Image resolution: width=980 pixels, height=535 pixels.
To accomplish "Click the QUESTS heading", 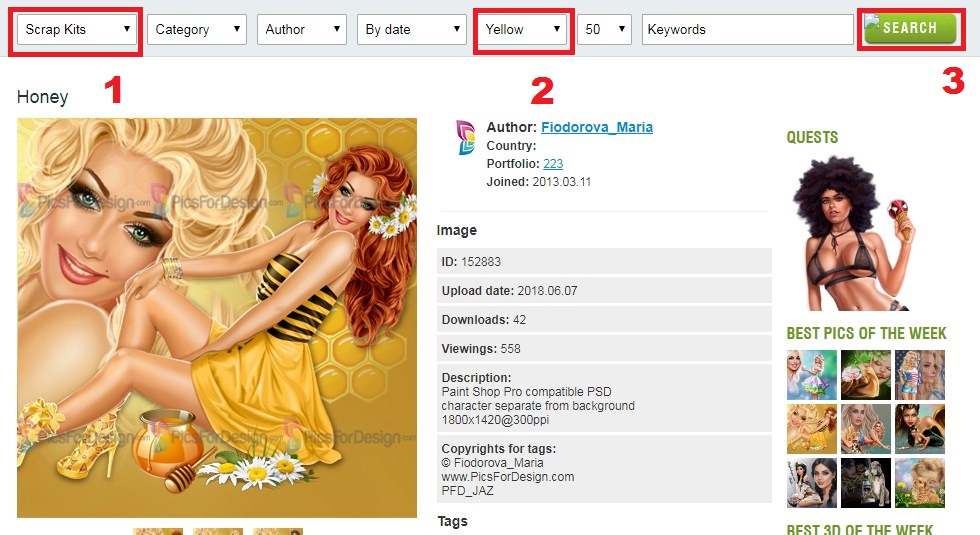I will click(812, 138).
